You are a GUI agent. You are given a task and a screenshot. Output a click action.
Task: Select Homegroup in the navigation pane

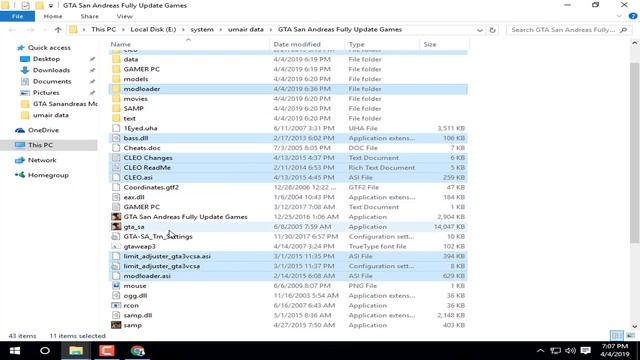tap(48, 175)
